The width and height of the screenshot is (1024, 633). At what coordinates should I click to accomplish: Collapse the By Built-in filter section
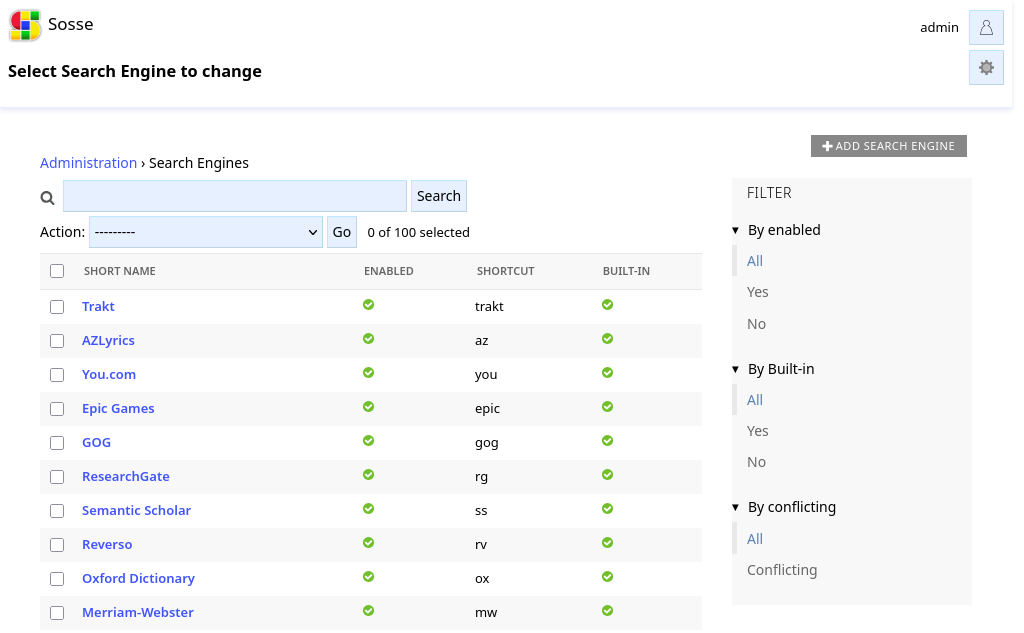coord(774,369)
